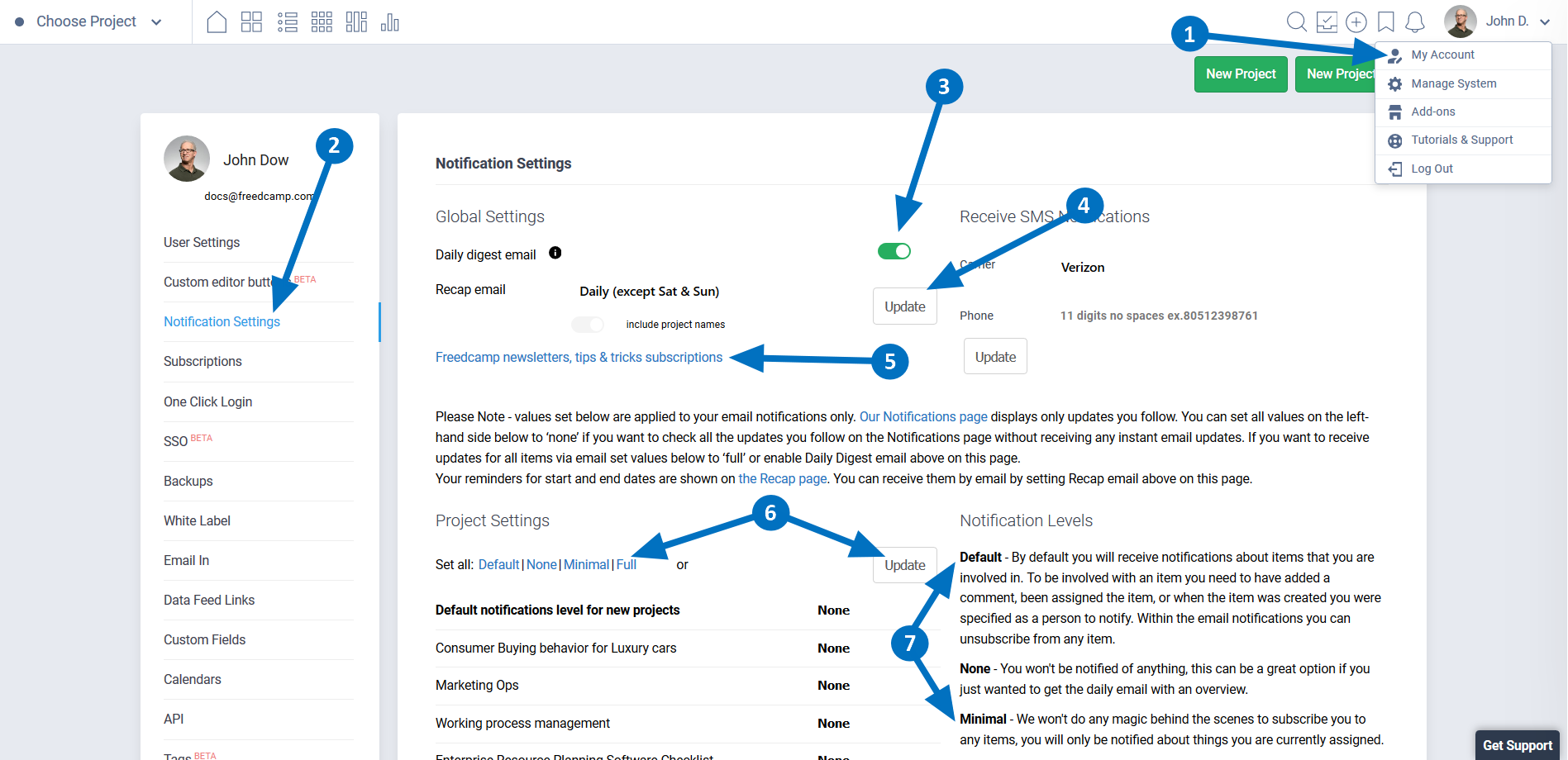Select My Account from user menu
Screen dimensions: 1568x760
(x=1442, y=55)
